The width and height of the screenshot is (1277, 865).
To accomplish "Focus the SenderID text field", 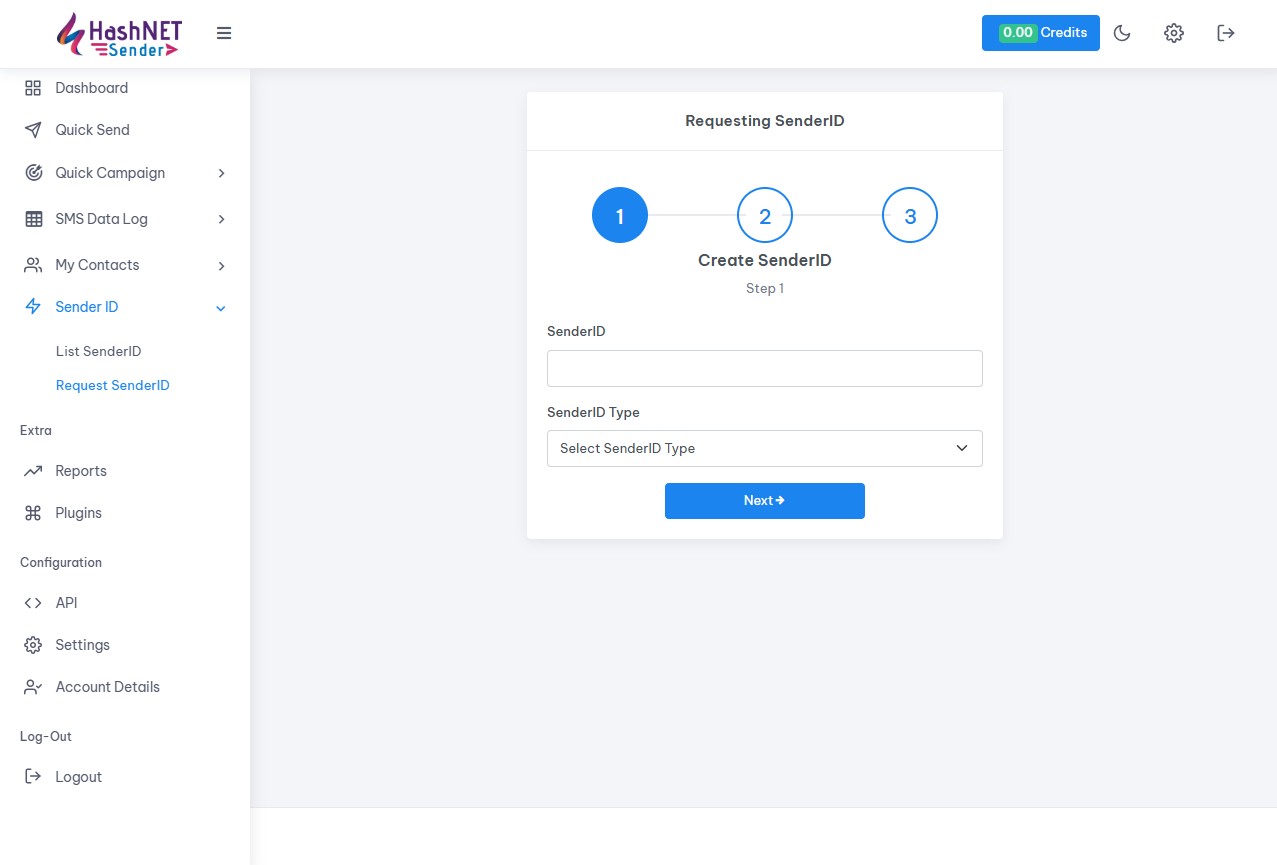I will pyautogui.click(x=764, y=368).
